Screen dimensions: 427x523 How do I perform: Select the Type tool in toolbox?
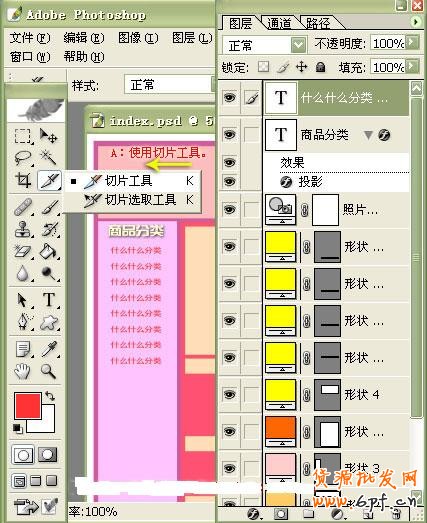(x=49, y=300)
